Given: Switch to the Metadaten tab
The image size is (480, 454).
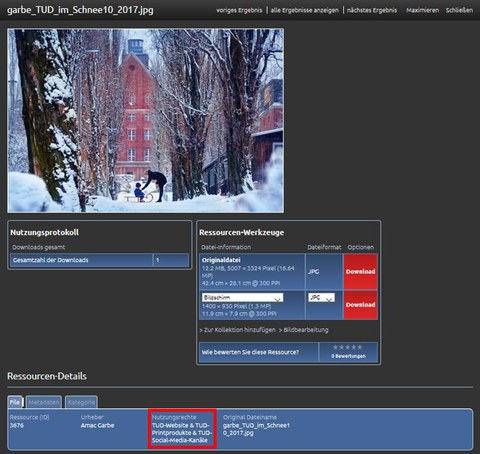Looking at the screenshot, I should pyautogui.click(x=44, y=402).
